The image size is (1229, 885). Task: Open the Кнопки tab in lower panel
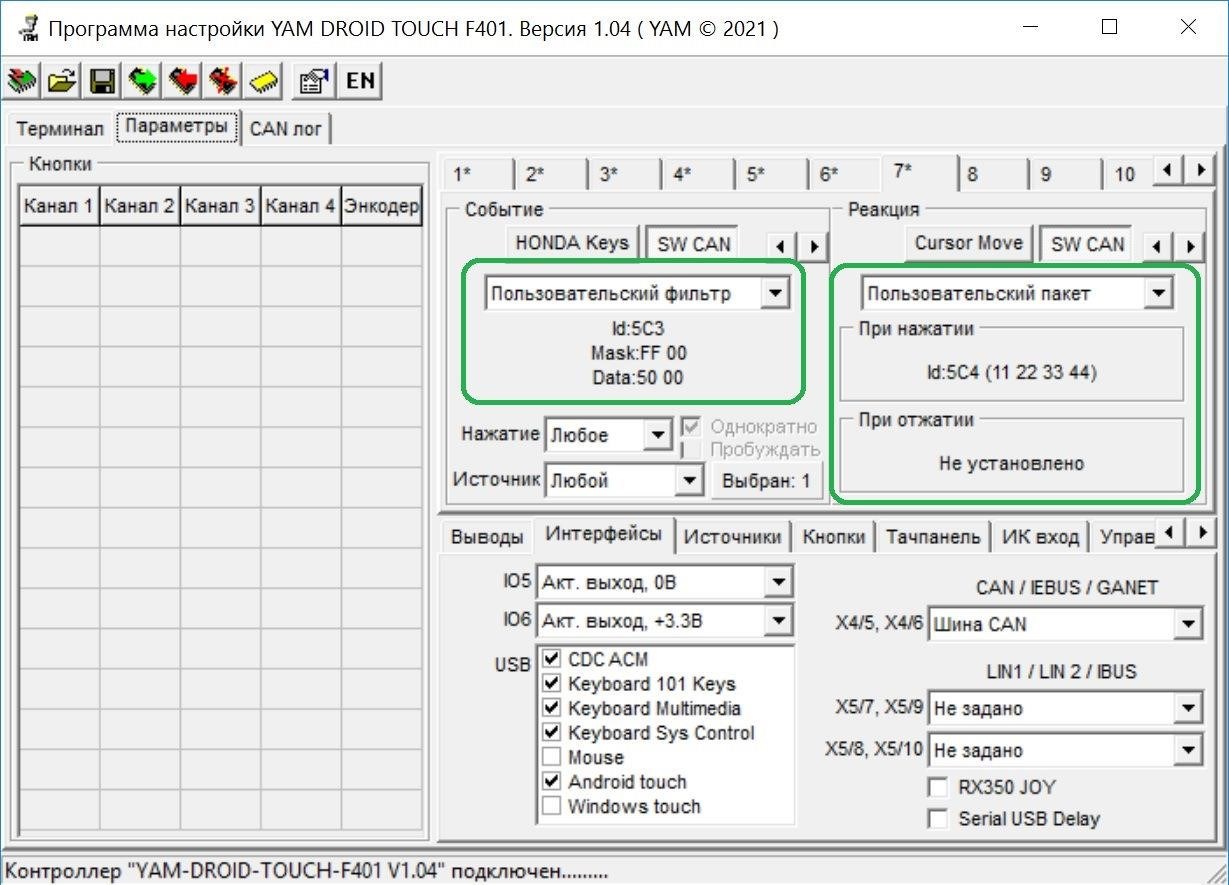pyautogui.click(x=834, y=537)
